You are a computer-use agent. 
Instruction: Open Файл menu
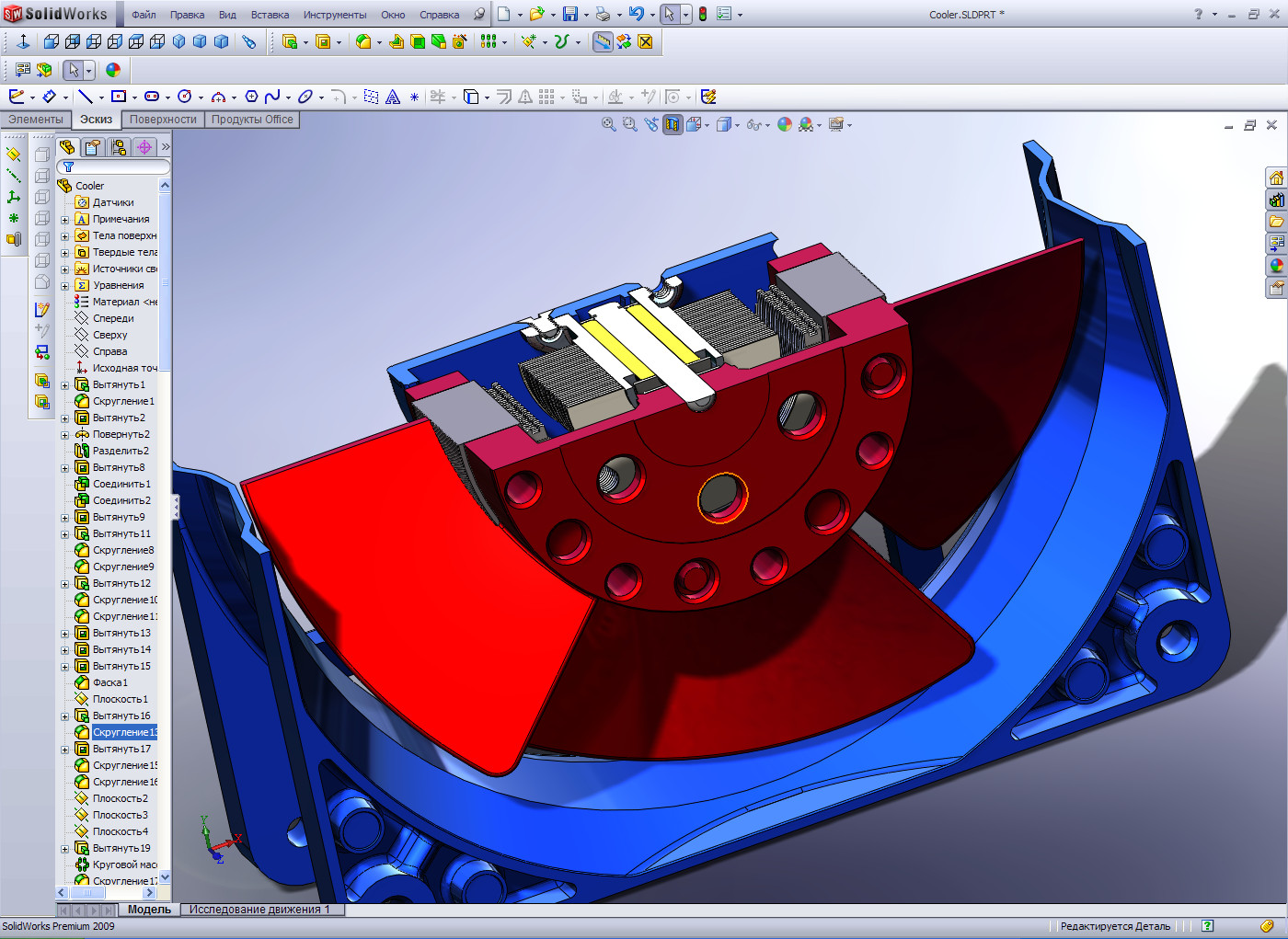tap(144, 15)
